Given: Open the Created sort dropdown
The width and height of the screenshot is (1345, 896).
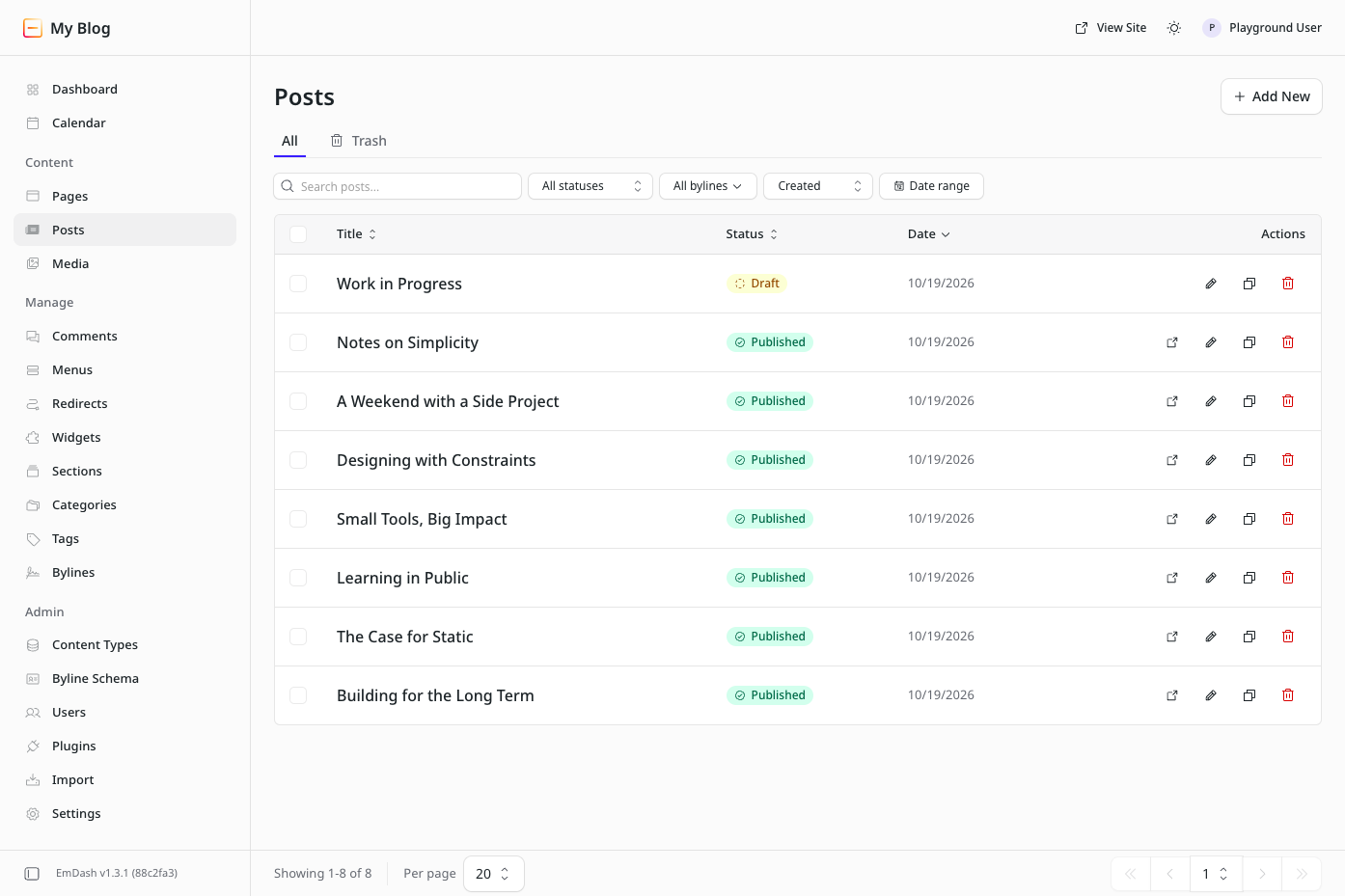Looking at the screenshot, I should pyautogui.click(x=818, y=186).
